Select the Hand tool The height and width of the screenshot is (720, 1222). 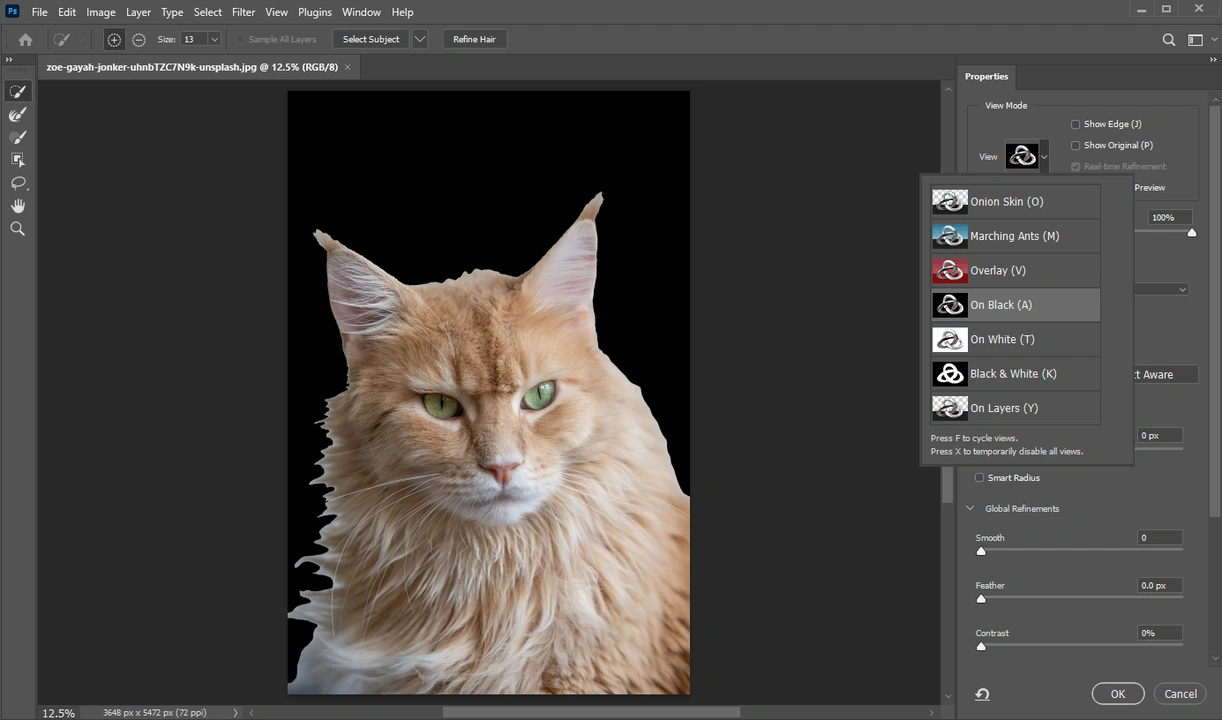[17, 206]
